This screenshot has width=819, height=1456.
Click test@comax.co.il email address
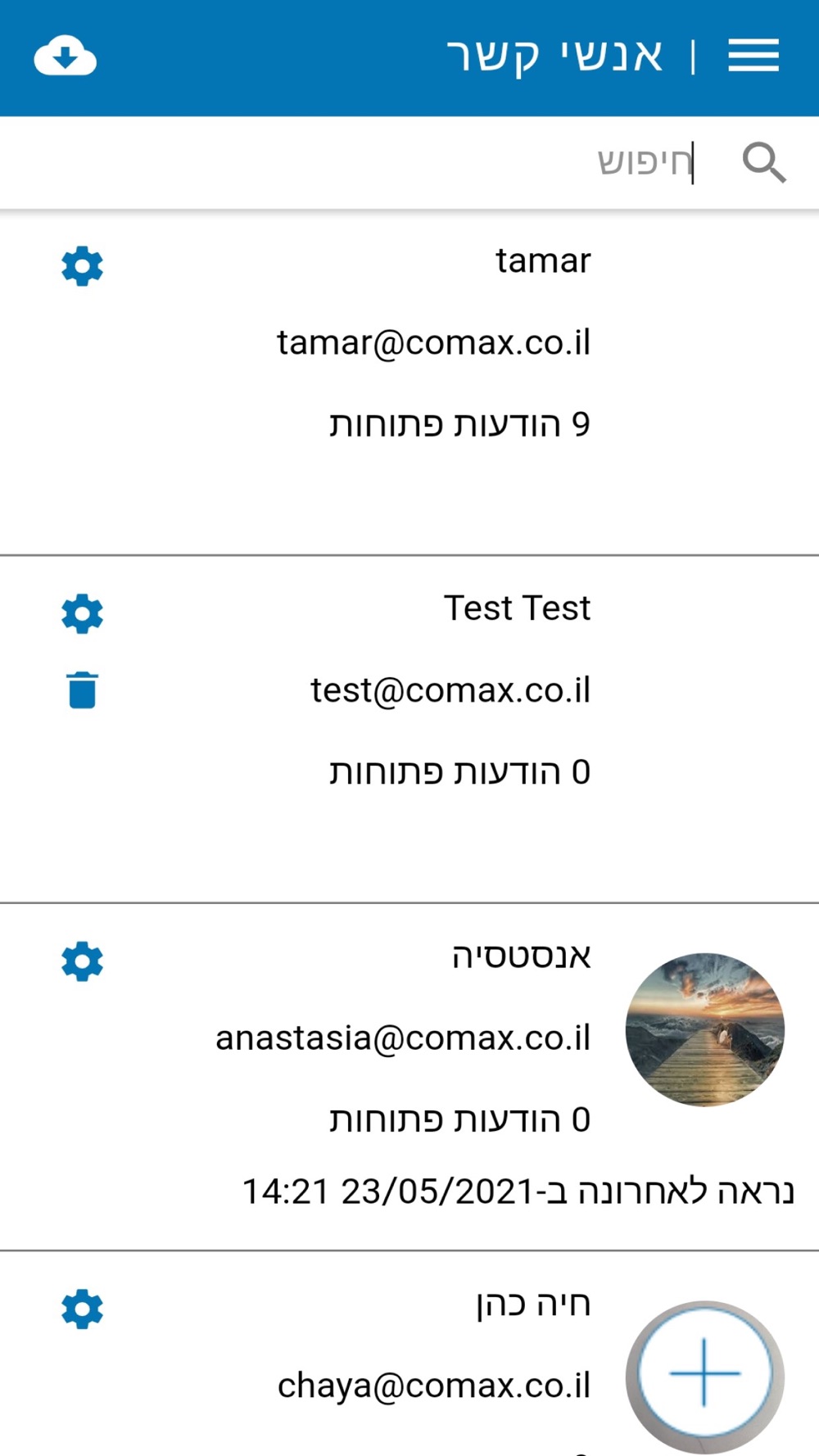click(450, 690)
